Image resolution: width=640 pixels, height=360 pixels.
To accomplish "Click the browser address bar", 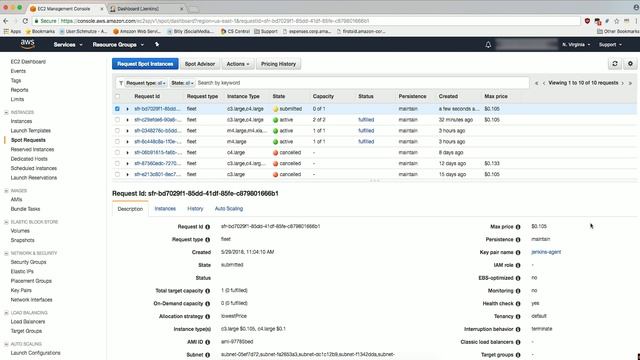I will click(x=306, y=21).
